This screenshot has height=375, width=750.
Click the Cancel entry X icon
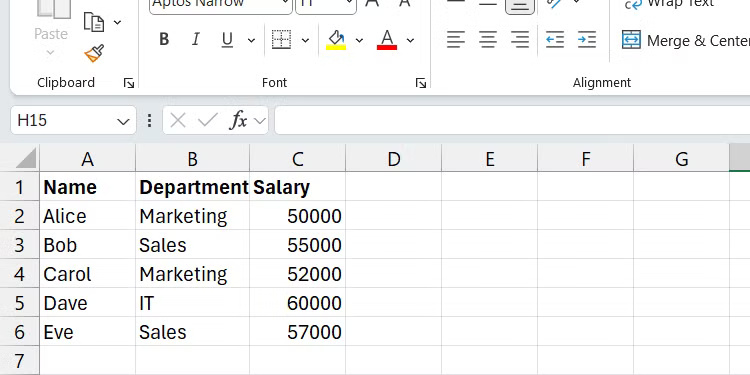(x=177, y=121)
